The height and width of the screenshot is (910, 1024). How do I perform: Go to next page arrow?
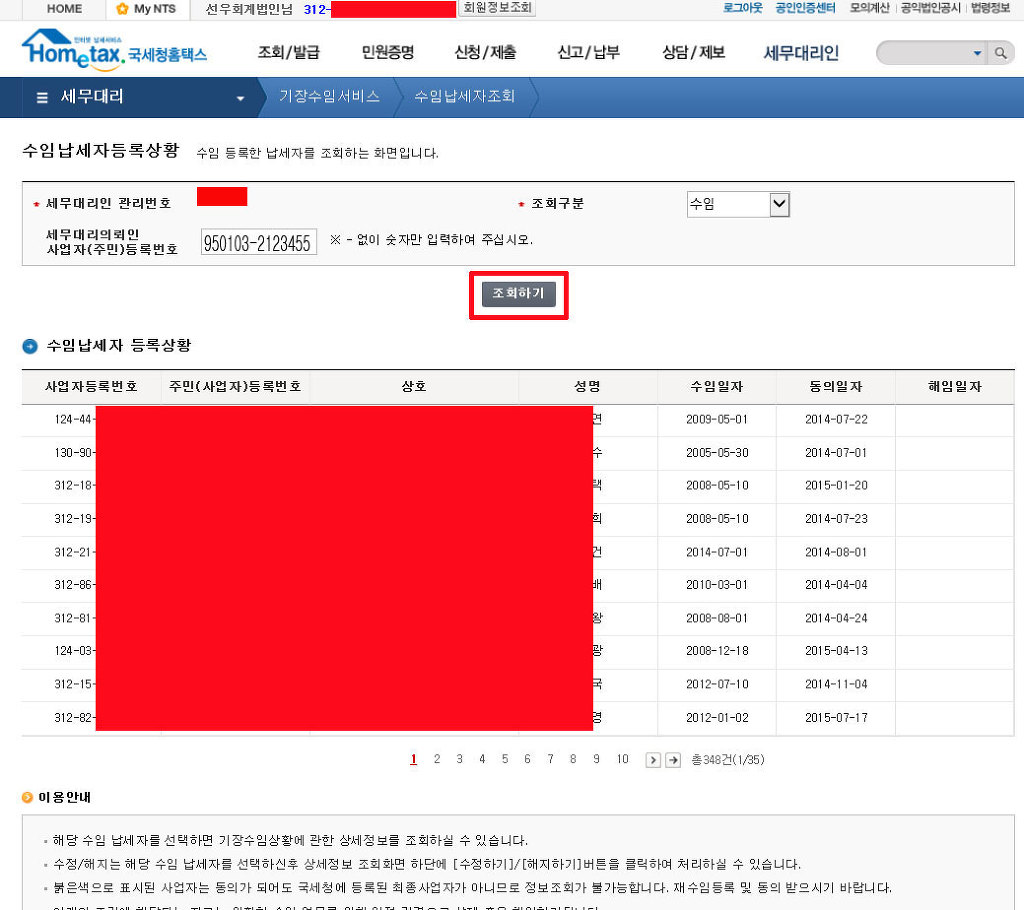[x=652, y=760]
